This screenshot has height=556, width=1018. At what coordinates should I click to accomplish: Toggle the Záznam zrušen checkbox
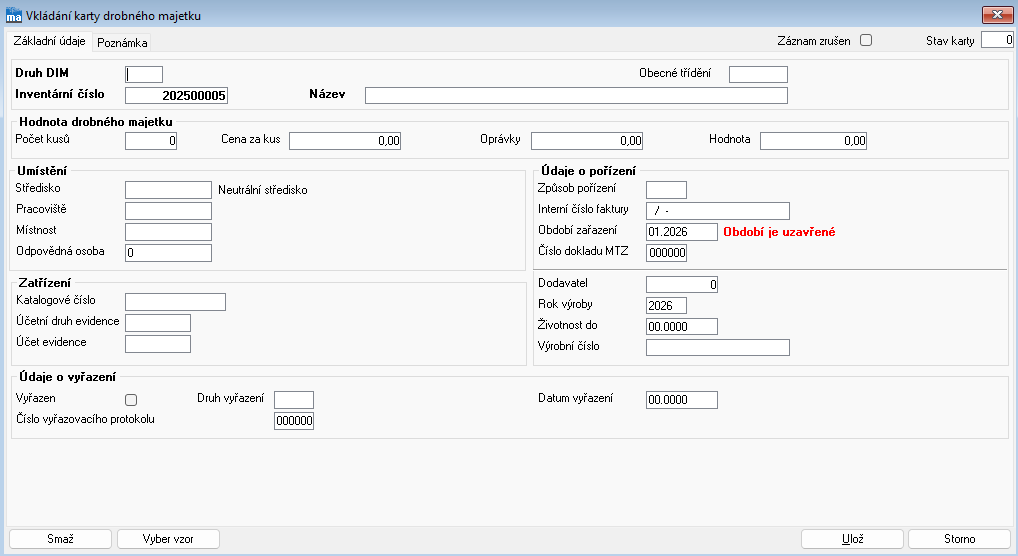866,40
